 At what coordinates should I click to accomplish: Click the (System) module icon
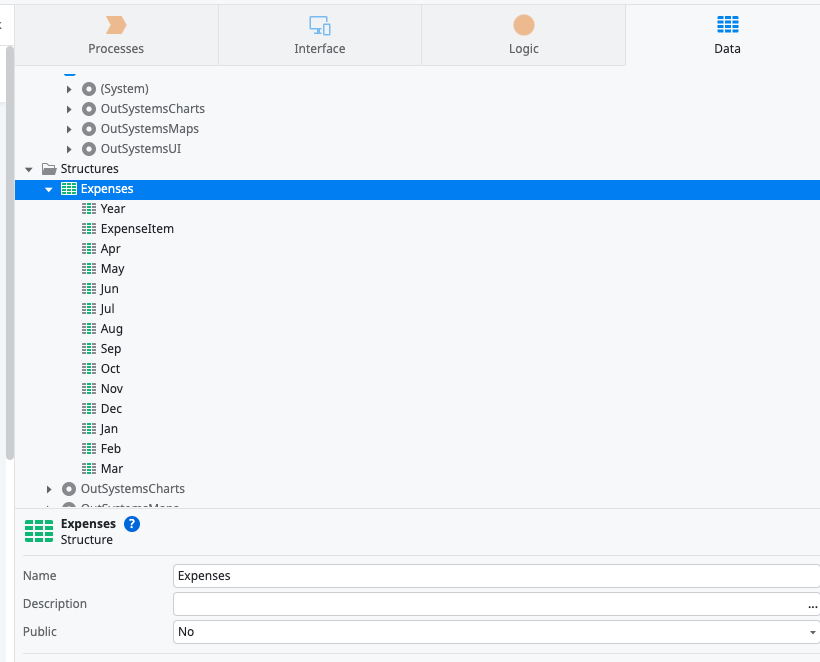click(x=89, y=89)
